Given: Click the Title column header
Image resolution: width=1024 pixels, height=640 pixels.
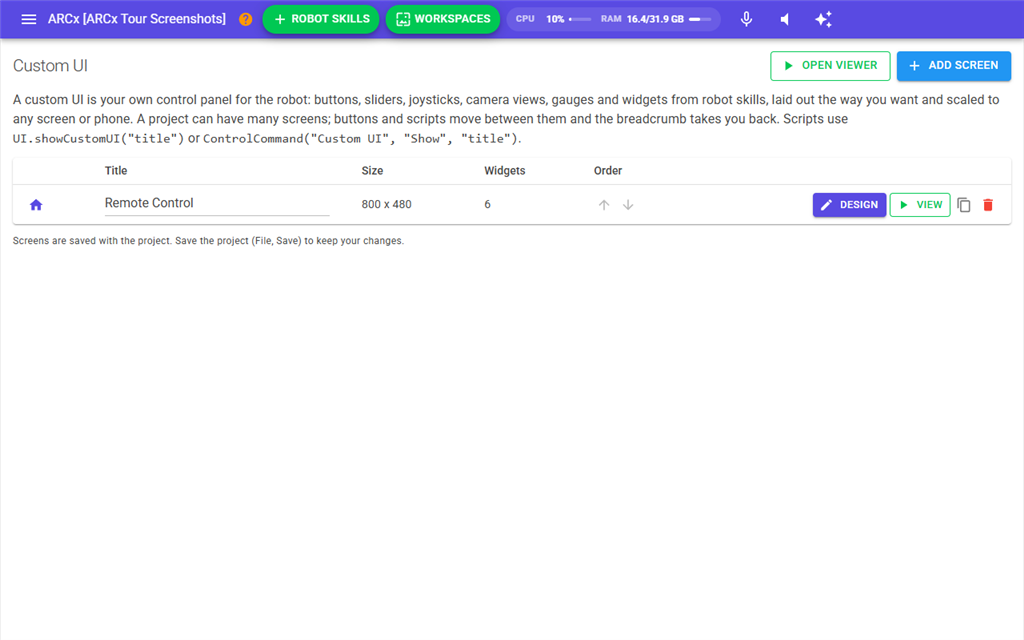Looking at the screenshot, I should (x=116, y=171).
